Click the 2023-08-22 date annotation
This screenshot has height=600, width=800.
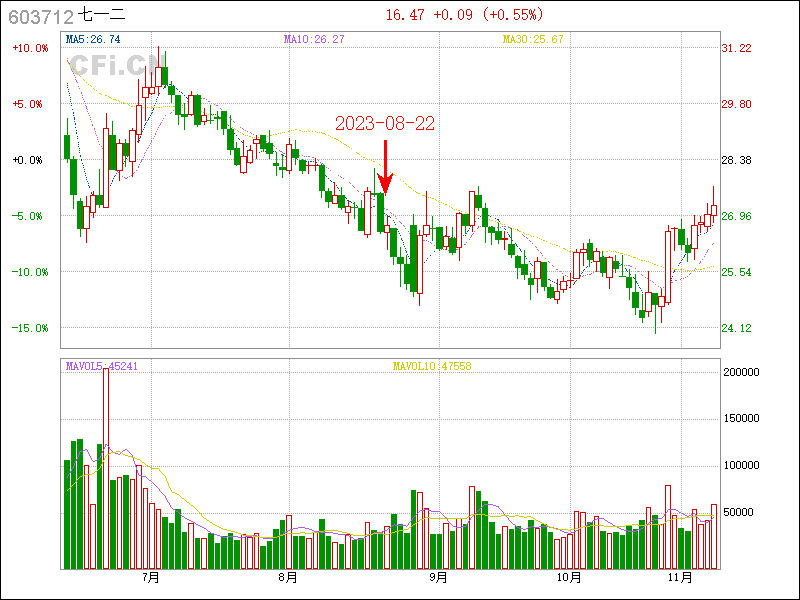pyautogui.click(x=385, y=123)
